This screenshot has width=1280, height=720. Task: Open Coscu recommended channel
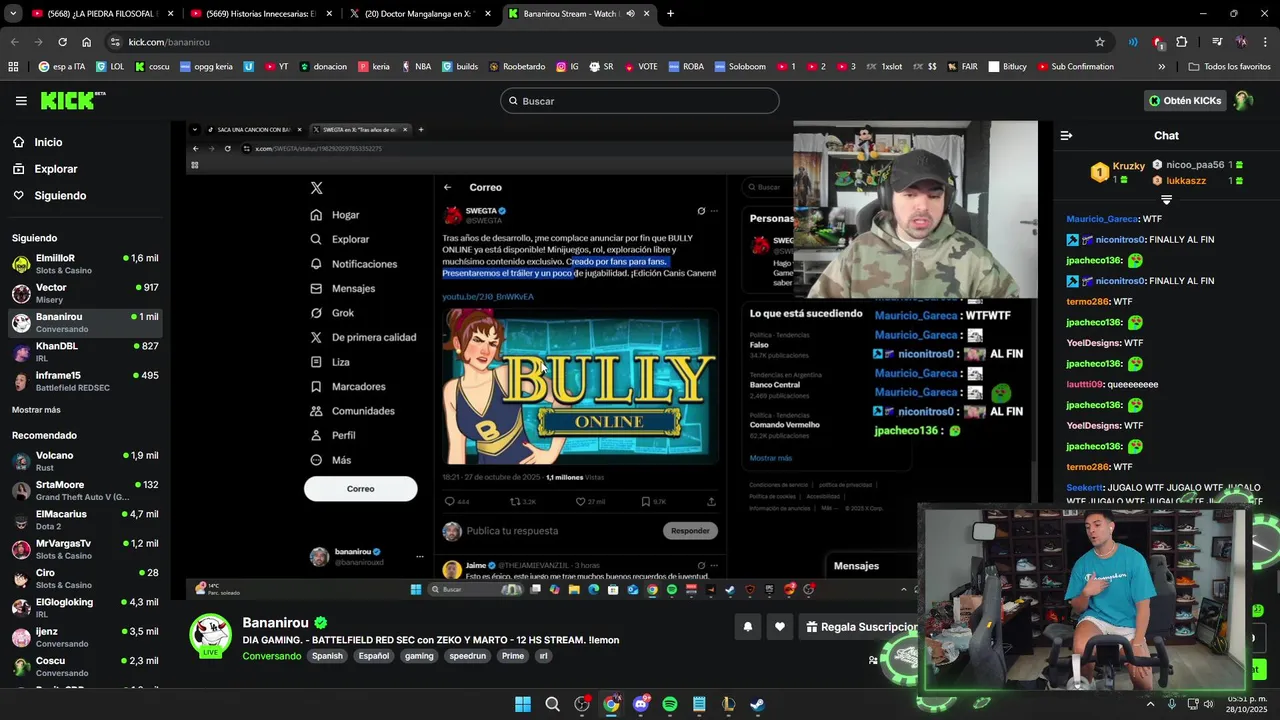[85, 667]
